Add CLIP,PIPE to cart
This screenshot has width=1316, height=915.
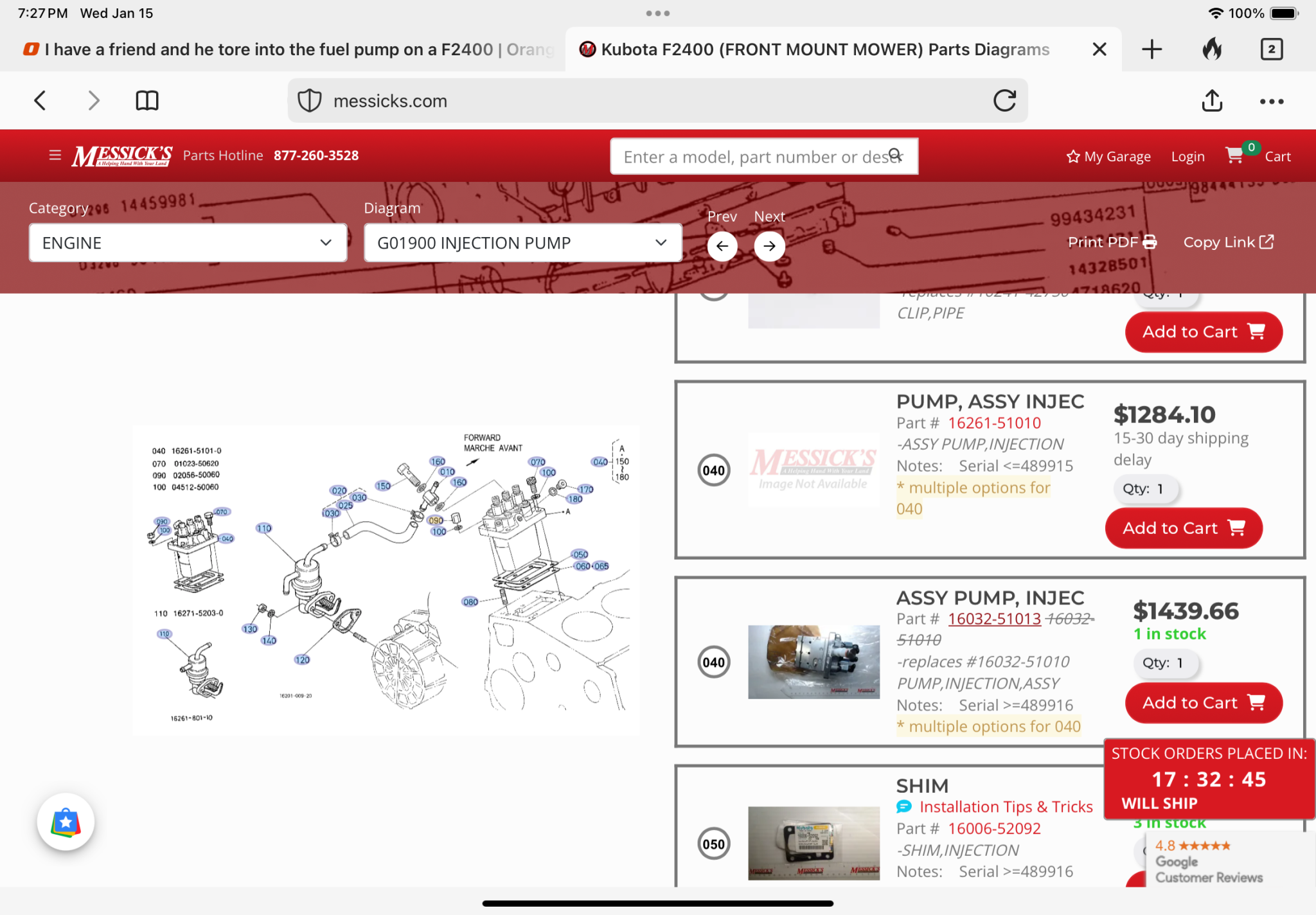pos(1204,332)
